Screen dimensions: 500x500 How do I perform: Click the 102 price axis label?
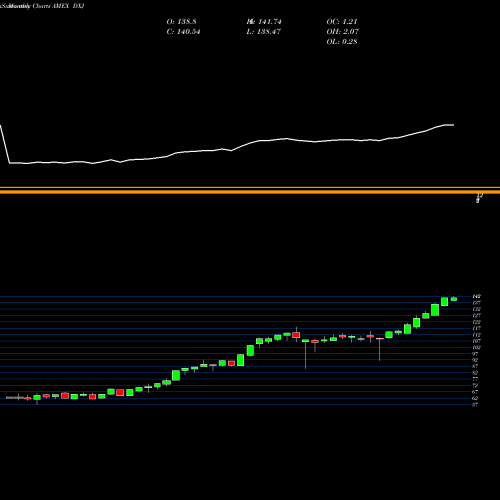tap(476, 347)
